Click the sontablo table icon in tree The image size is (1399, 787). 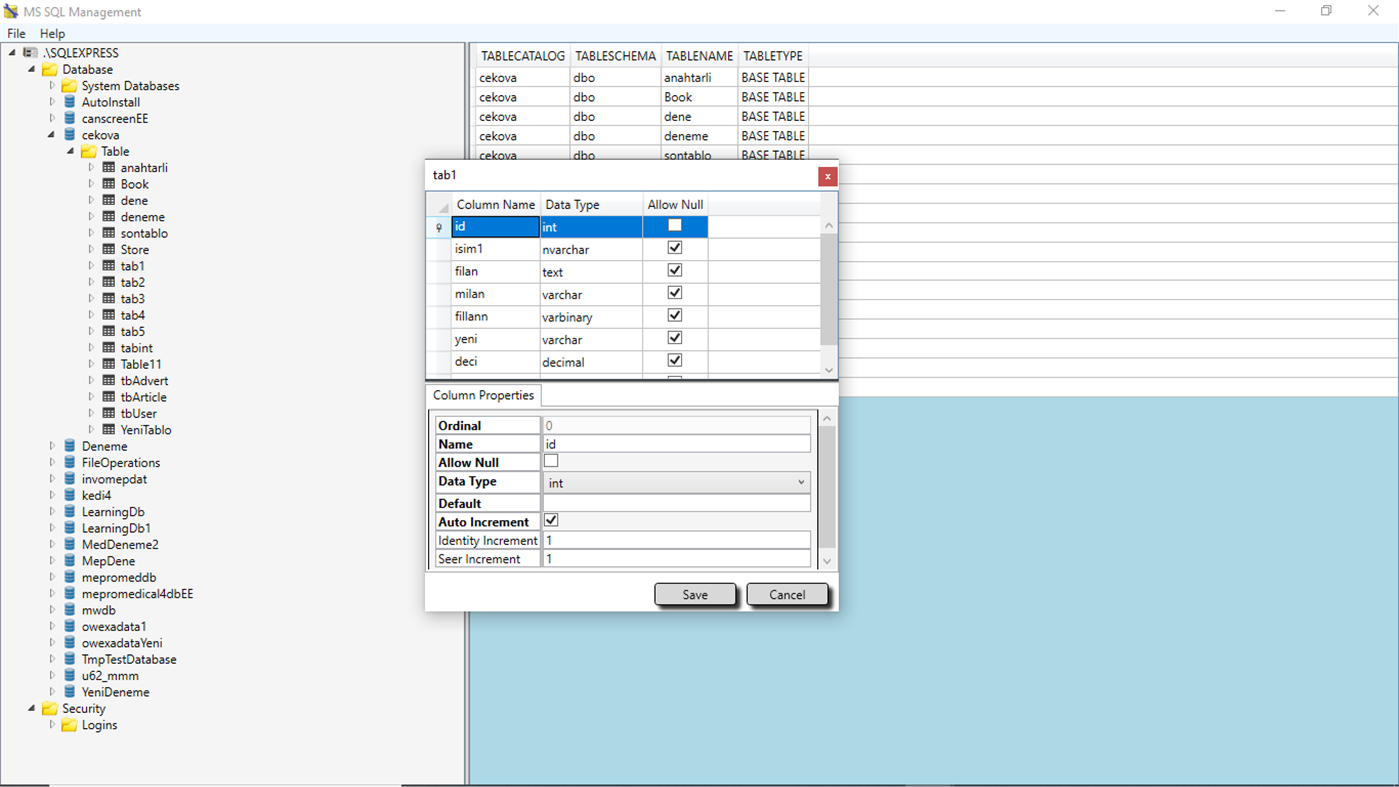coord(109,233)
